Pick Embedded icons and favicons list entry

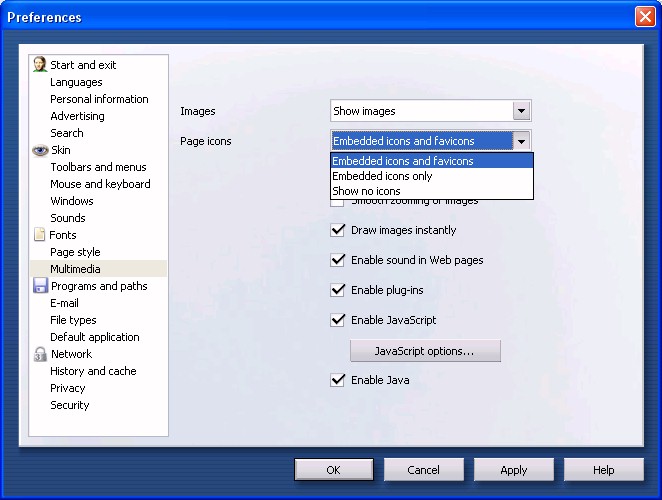[403, 161]
